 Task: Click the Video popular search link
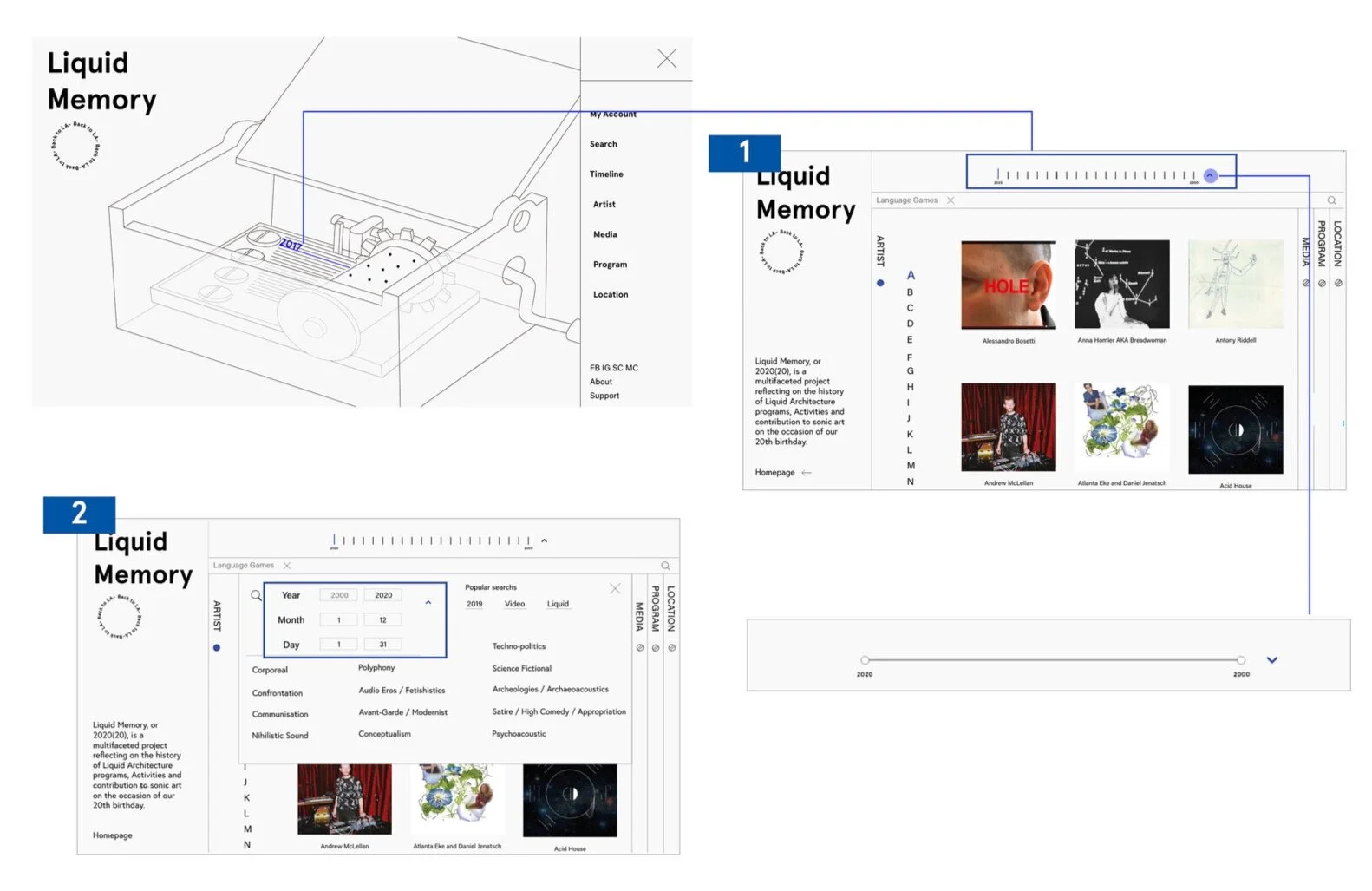coord(514,604)
